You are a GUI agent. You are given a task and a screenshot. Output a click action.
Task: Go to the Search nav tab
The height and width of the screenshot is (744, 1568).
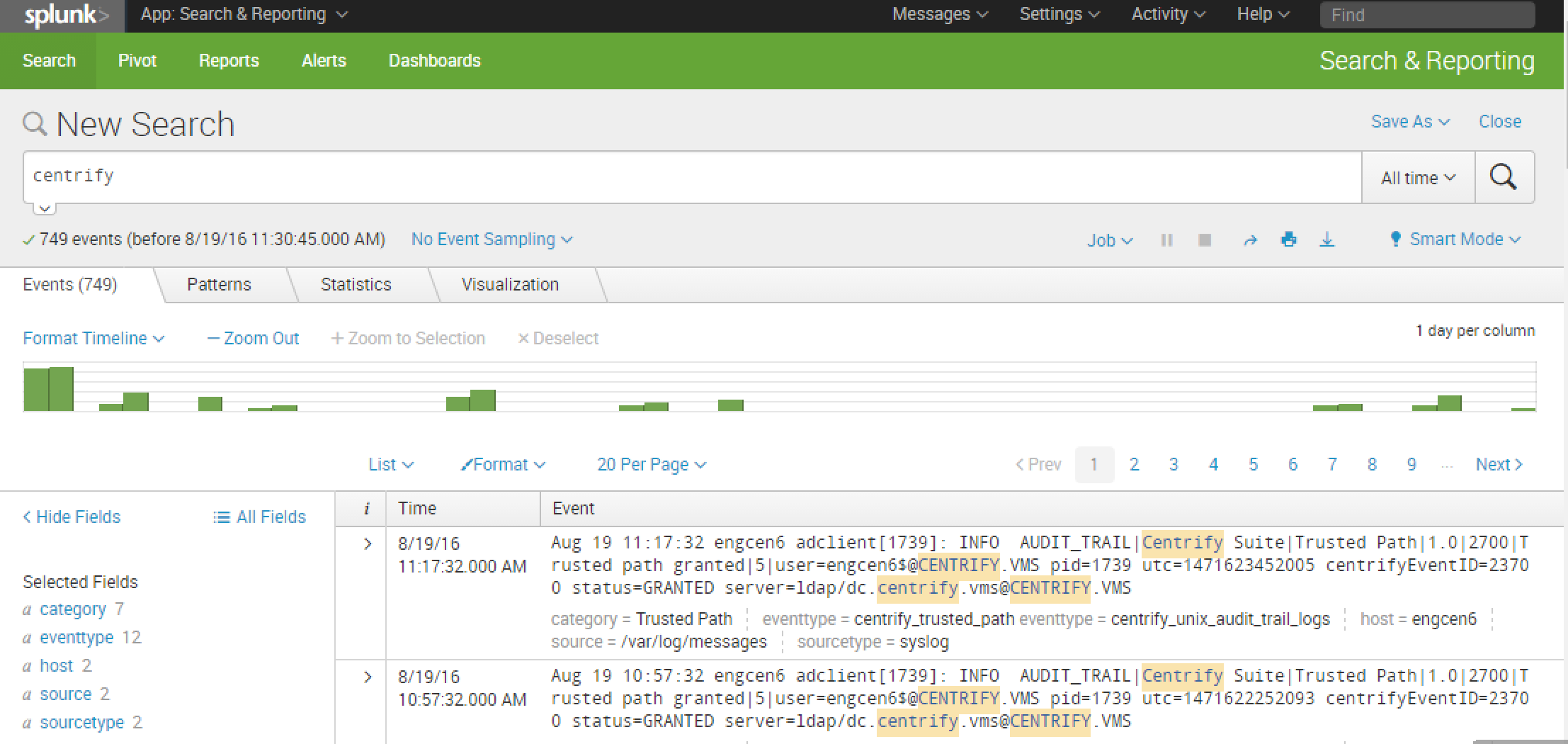click(49, 61)
